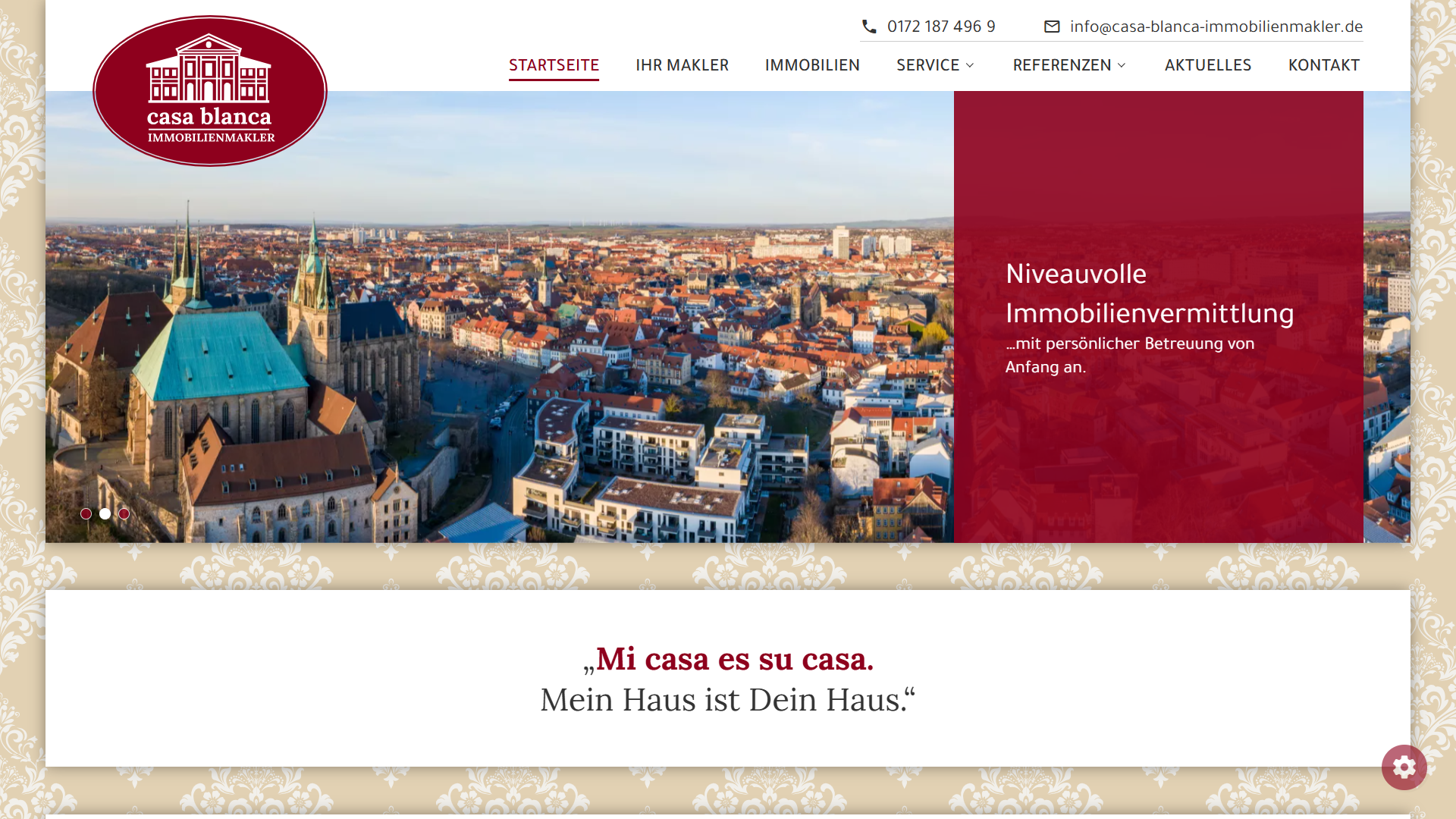Expand the Referenzen submenu chevron
Image resolution: width=1456 pixels, height=819 pixels.
click(x=1122, y=65)
